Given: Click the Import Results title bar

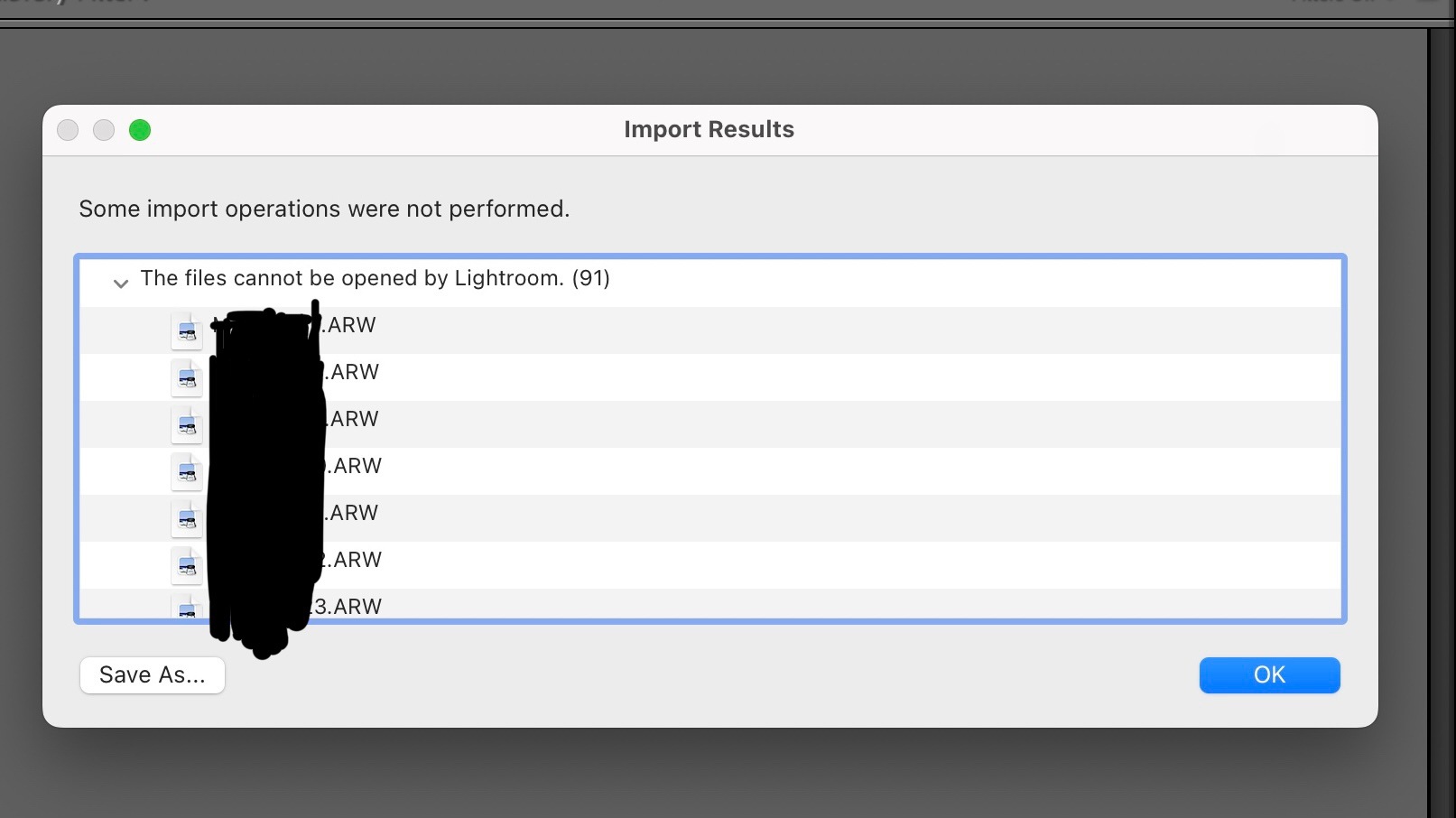Looking at the screenshot, I should pos(709,130).
